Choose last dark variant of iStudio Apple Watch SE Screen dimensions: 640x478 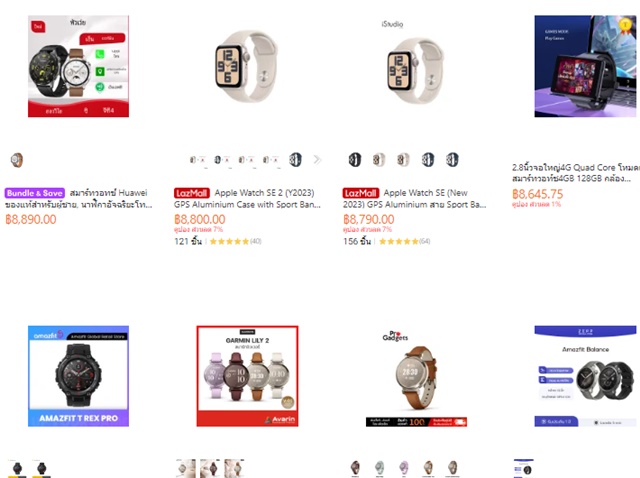[452, 160]
